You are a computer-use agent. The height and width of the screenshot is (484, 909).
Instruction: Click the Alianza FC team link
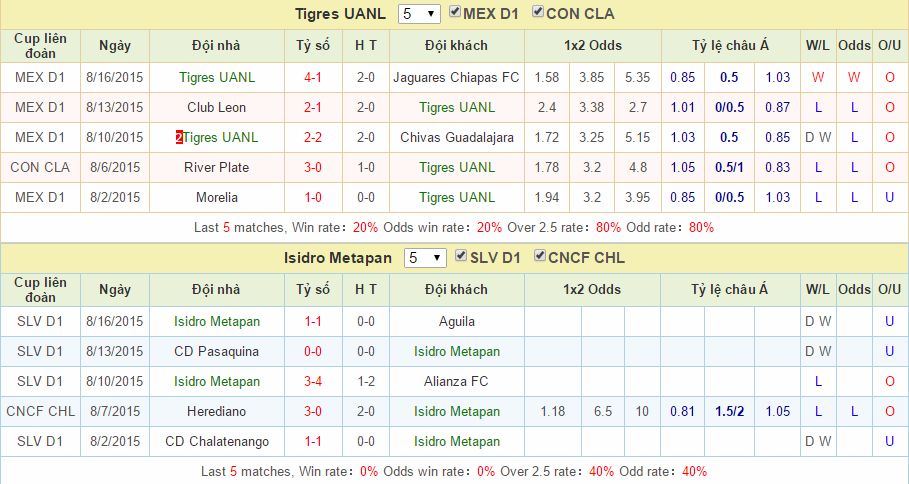[456, 381]
